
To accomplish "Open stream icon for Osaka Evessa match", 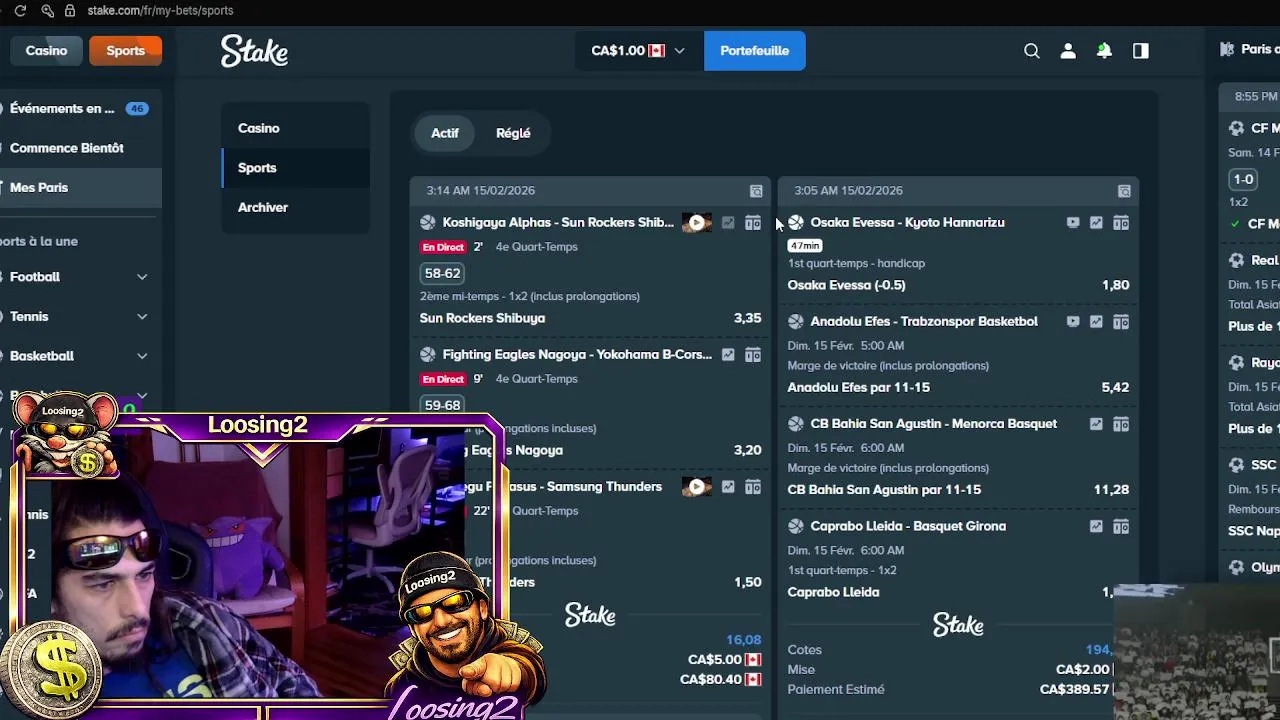I will click(x=1073, y=223).
